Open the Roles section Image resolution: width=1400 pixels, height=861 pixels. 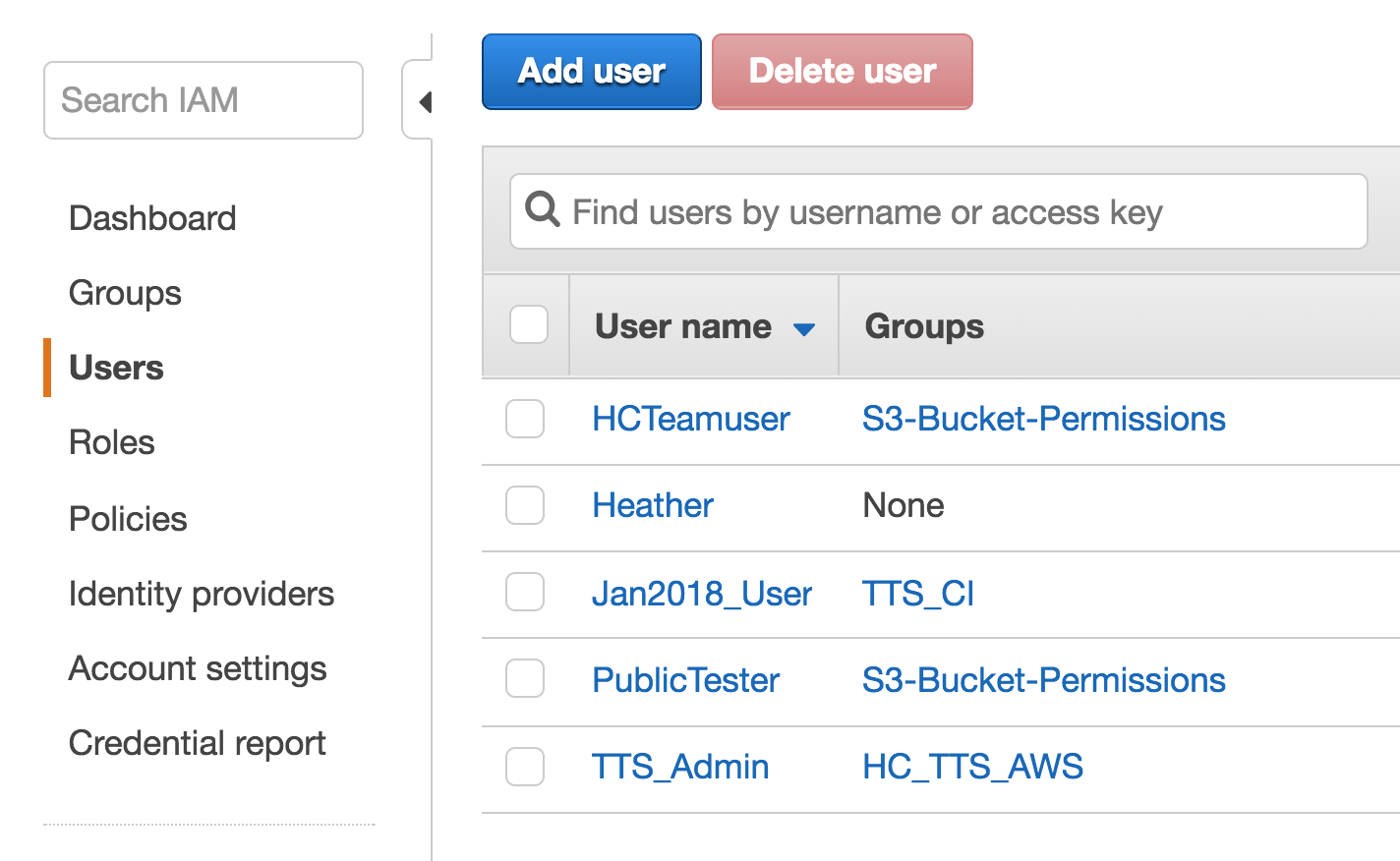(112, 442)
